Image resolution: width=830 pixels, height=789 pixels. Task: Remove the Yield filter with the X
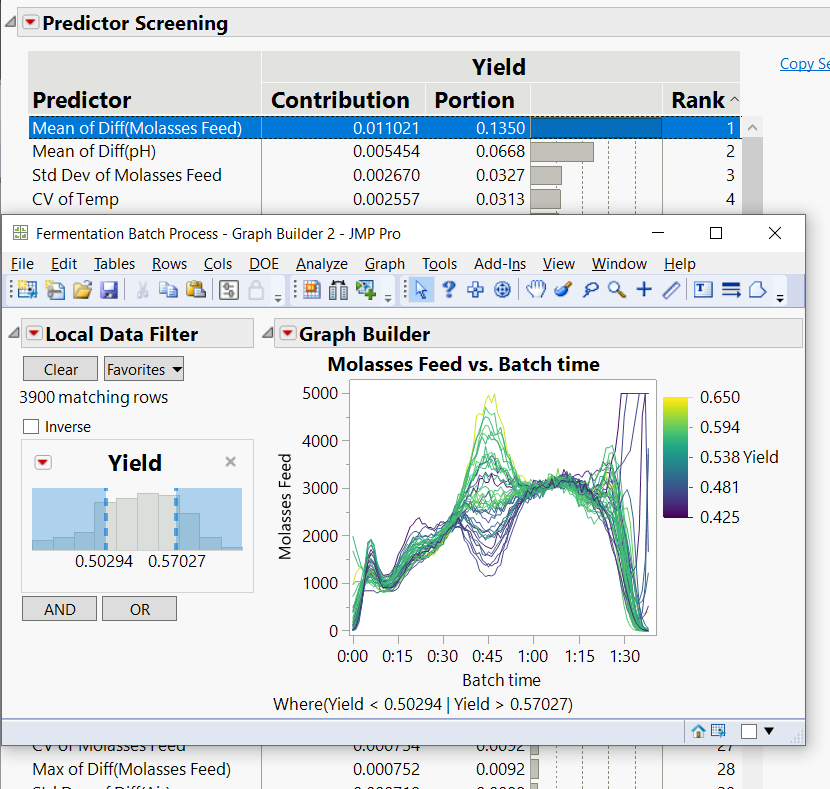(231, 462)
